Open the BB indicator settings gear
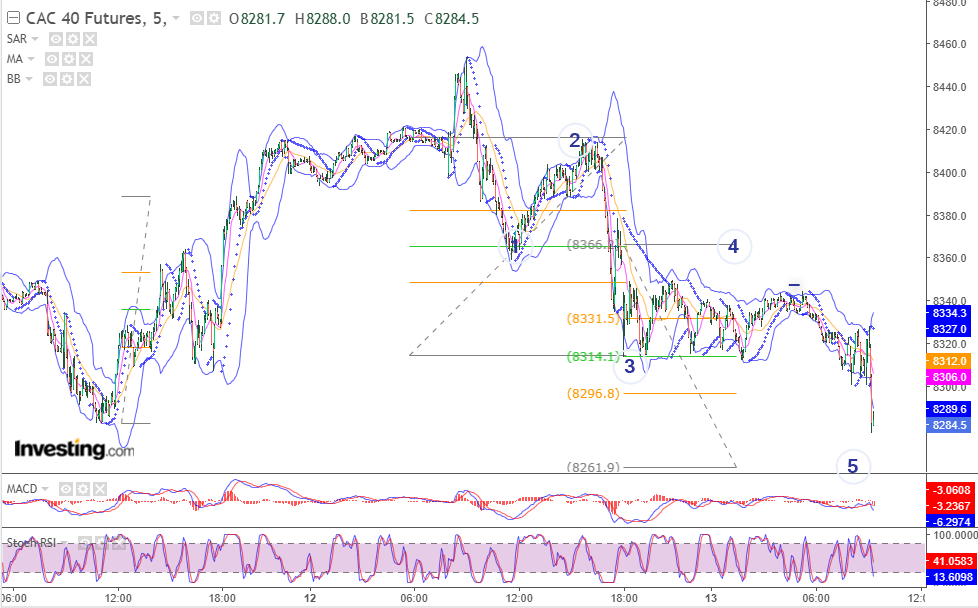The width and height of the screenshot is (978, 608). tap(67, 79)
